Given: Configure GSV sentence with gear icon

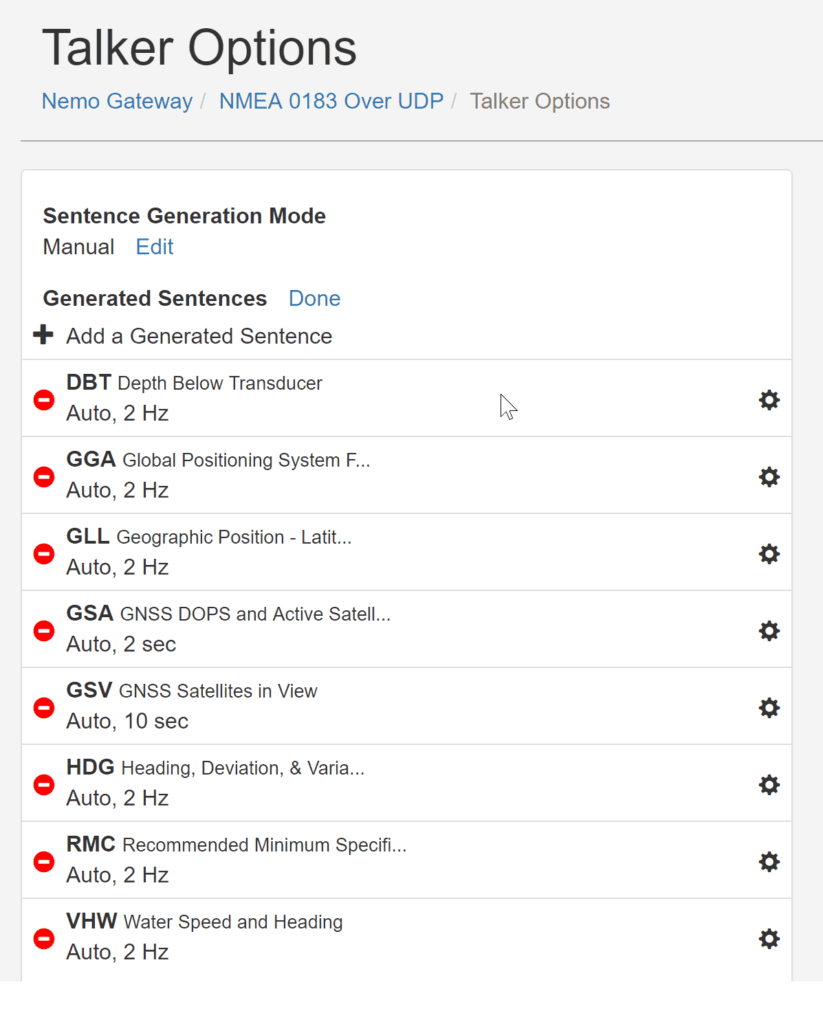Looking at the screenshot, I should [x=769, y=708].
